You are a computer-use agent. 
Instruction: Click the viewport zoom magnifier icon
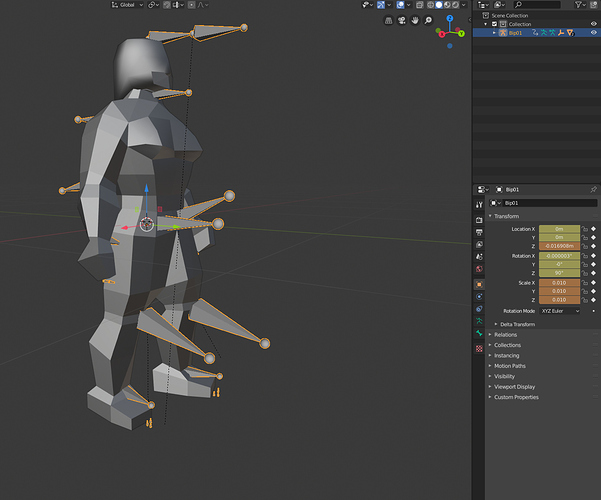pos(428,20)
